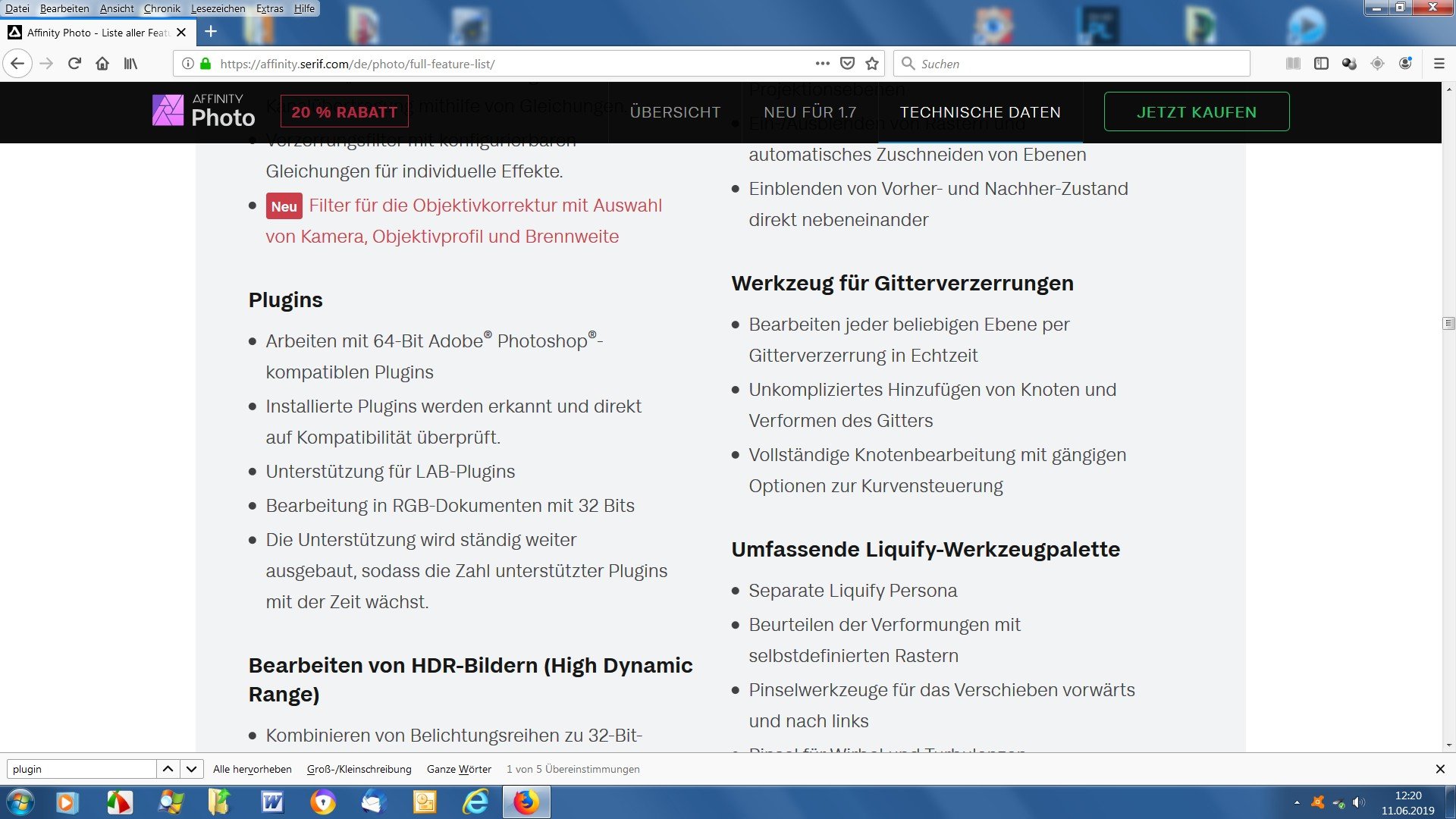Open the Firefox hamburger menu
Image resolution: width=1456 pixels, height=819 pixels.
tap(1439, 64)
